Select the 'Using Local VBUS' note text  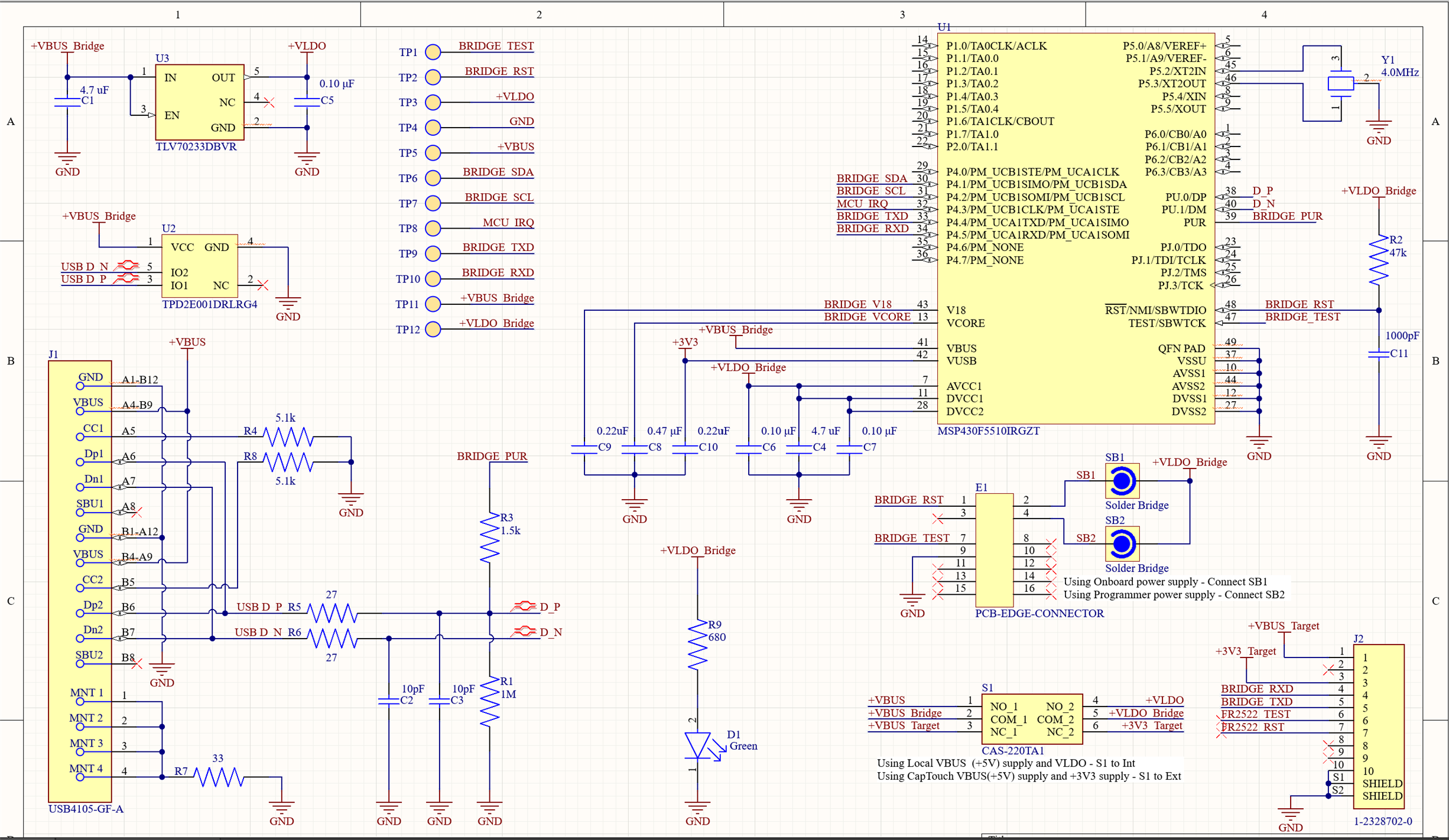(x=1006, y=763)
